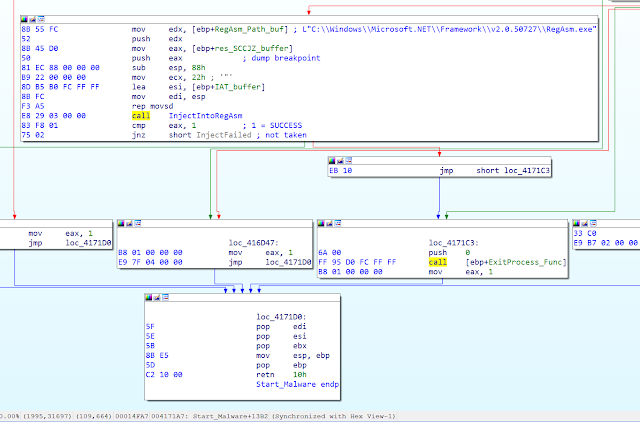Screen dimensions: 640x422
Task: Click opcode bytes 'E9 7F 04 00 00'
Action: coord(150,262)
